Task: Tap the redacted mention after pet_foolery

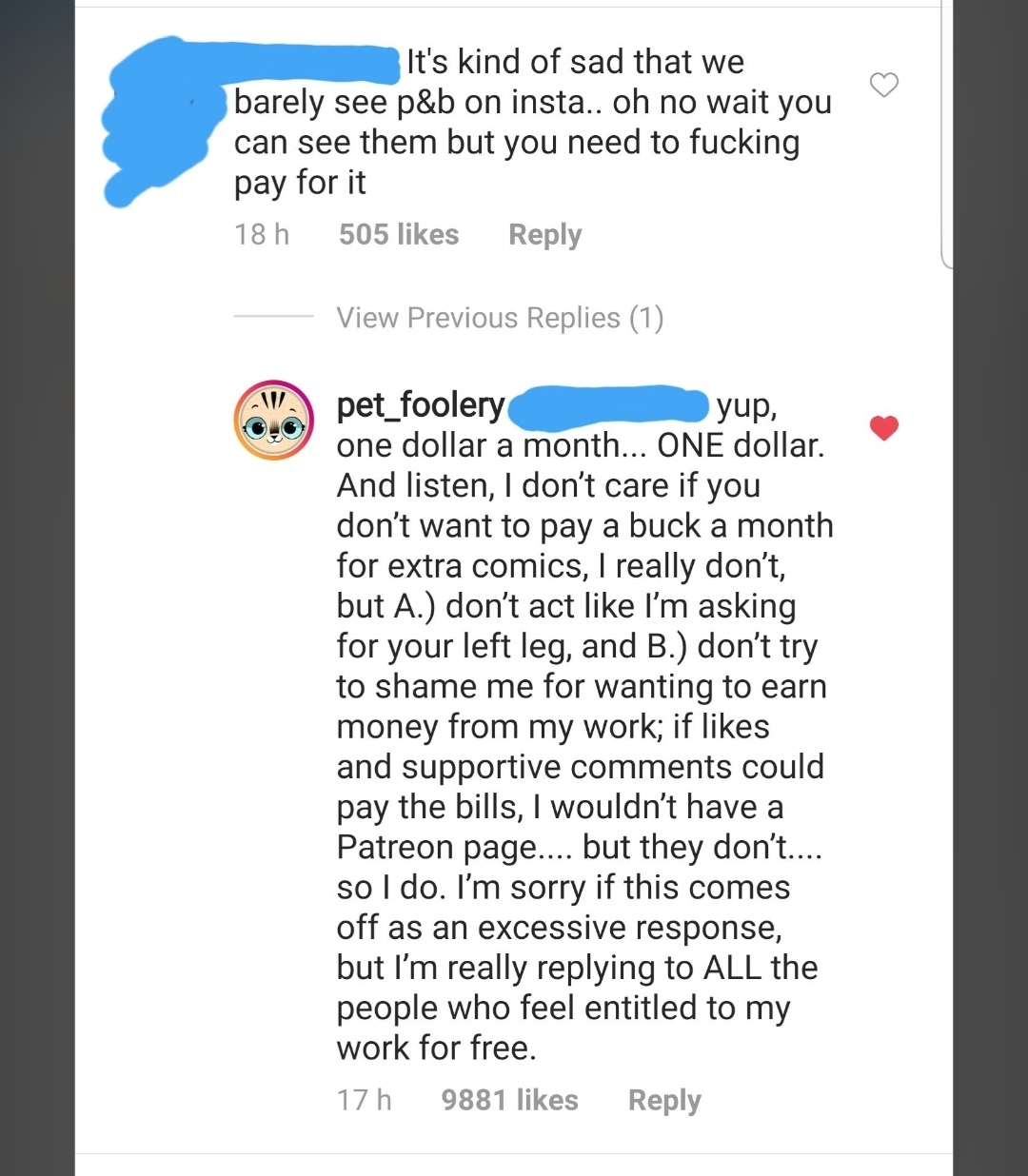Action: pyautogui.click(x=609, y=405)
